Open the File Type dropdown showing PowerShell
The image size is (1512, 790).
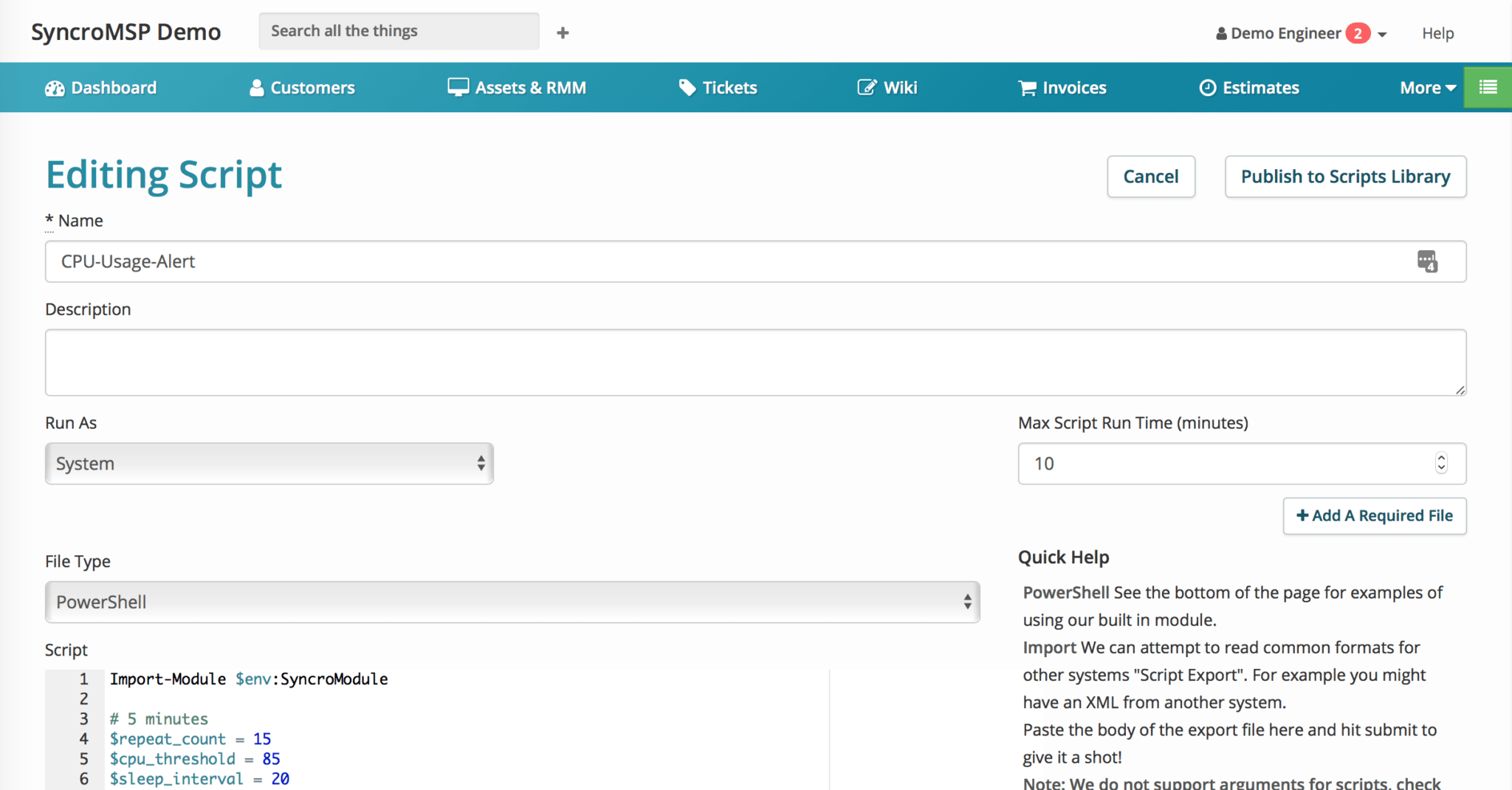pos(512,602)
